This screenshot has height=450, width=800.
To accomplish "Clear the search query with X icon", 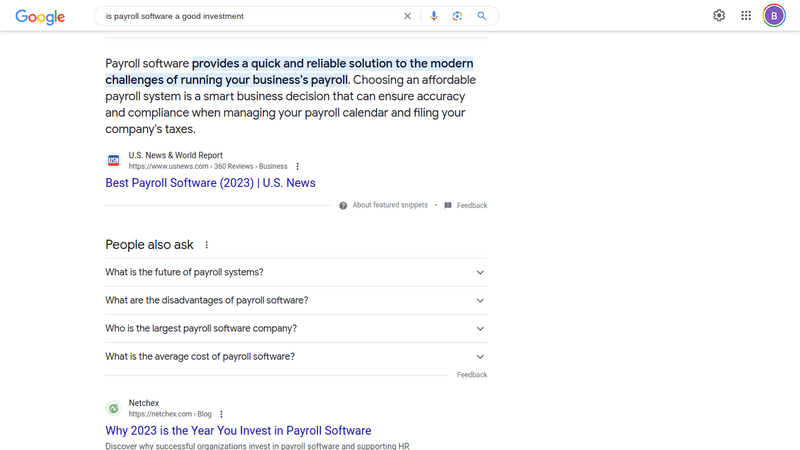I will pos(407,16).
